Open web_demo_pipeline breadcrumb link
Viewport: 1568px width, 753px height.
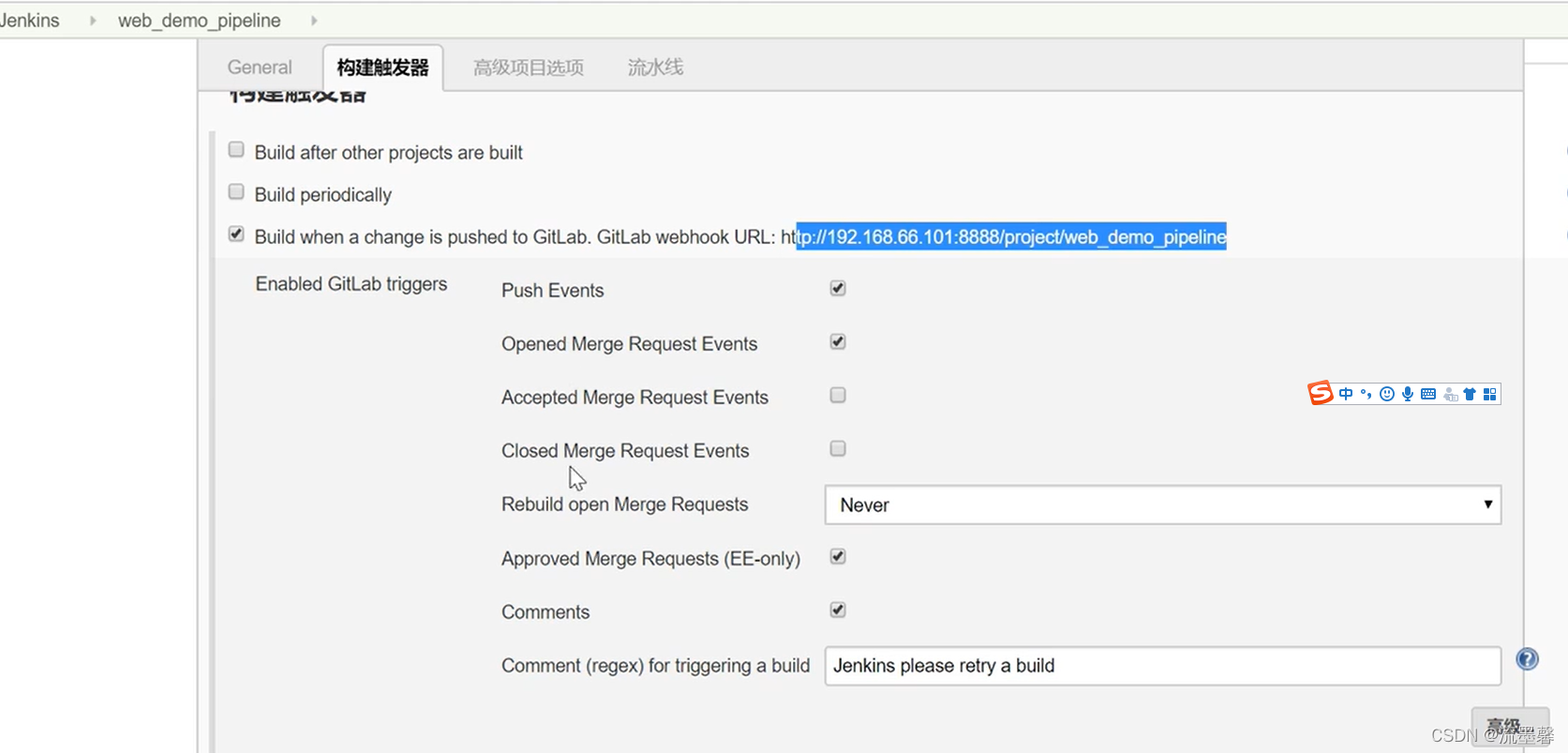point(199,20)
